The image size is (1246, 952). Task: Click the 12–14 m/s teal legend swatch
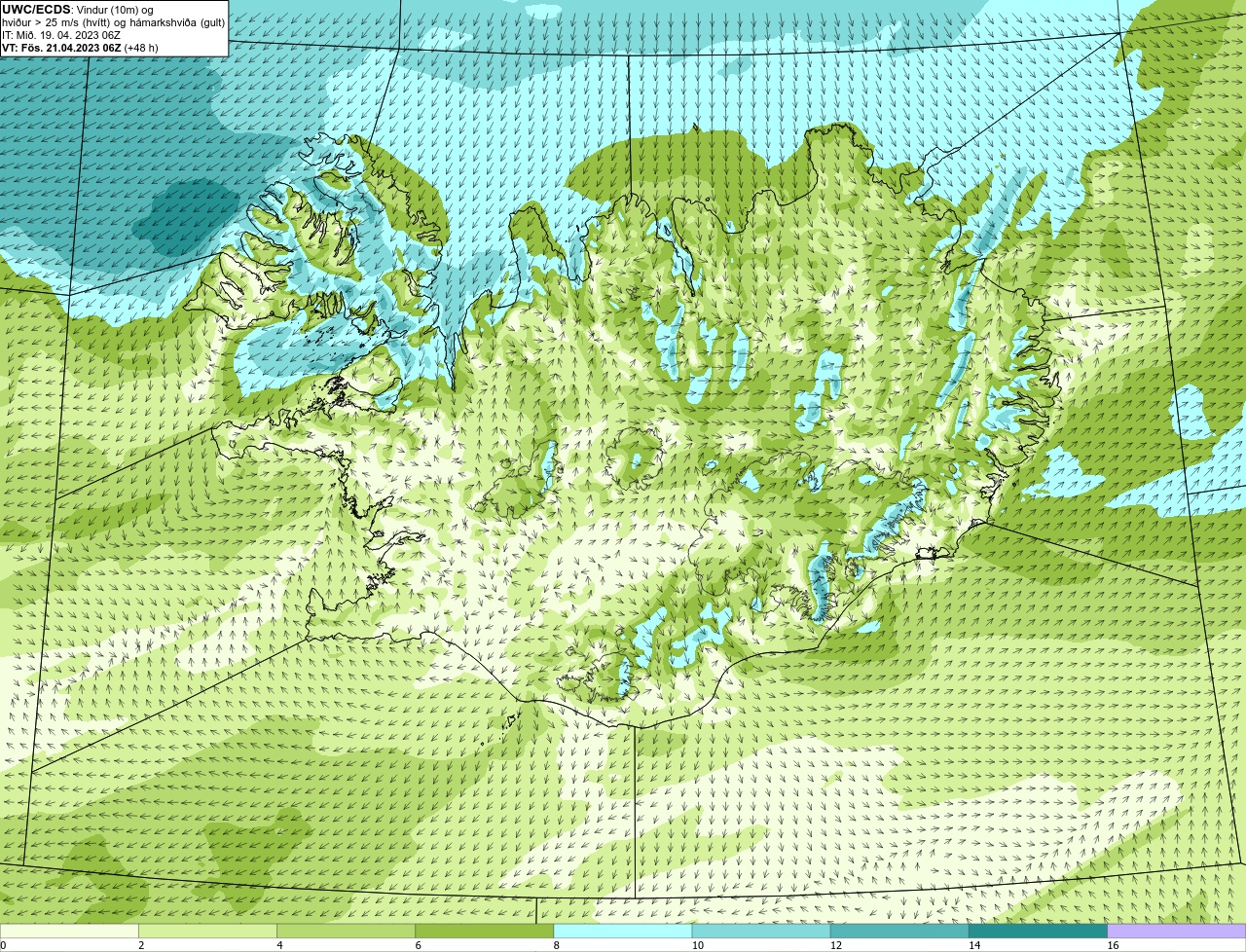899,931
